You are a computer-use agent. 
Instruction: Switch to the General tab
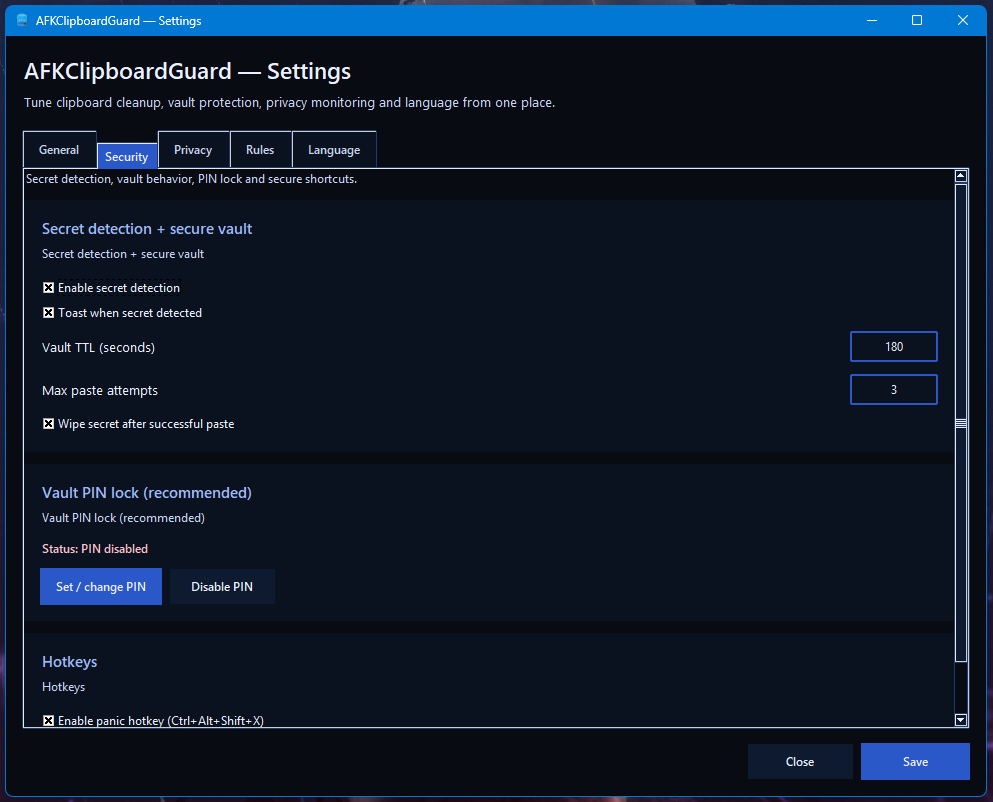click(59, 150)
